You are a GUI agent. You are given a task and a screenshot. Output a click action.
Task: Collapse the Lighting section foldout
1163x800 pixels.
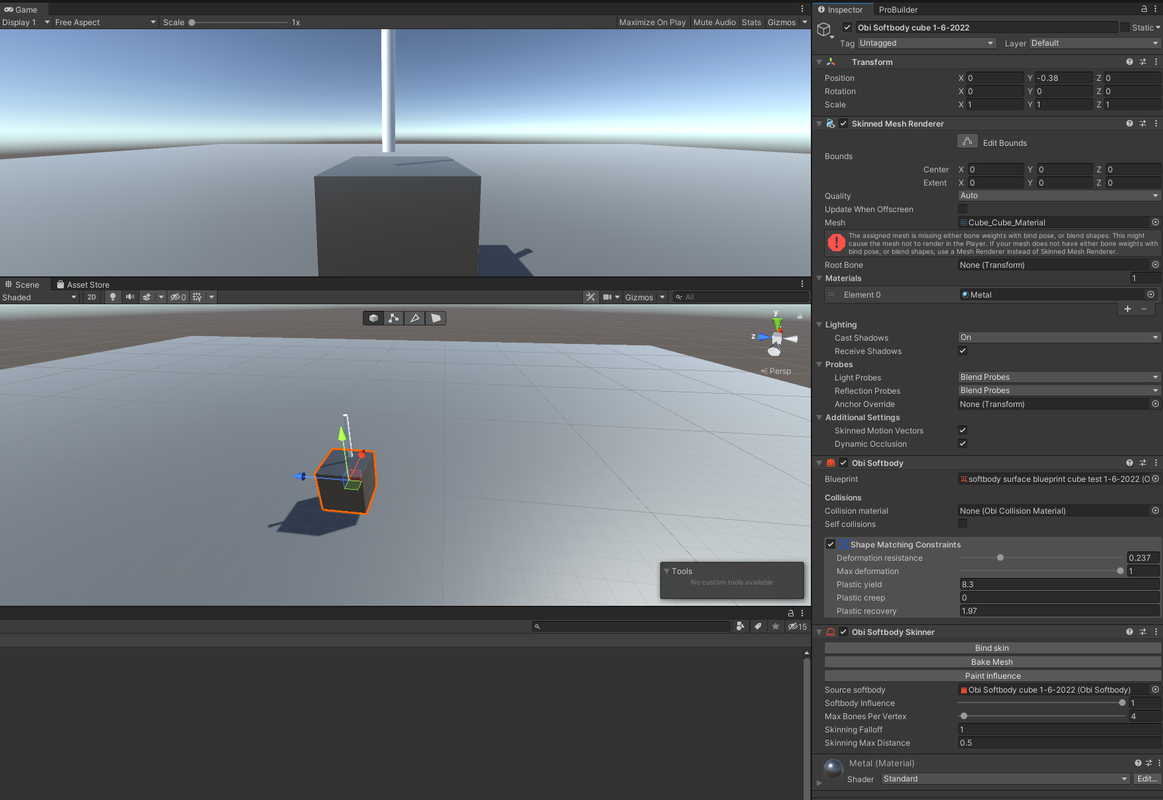[x=820, y=325]
